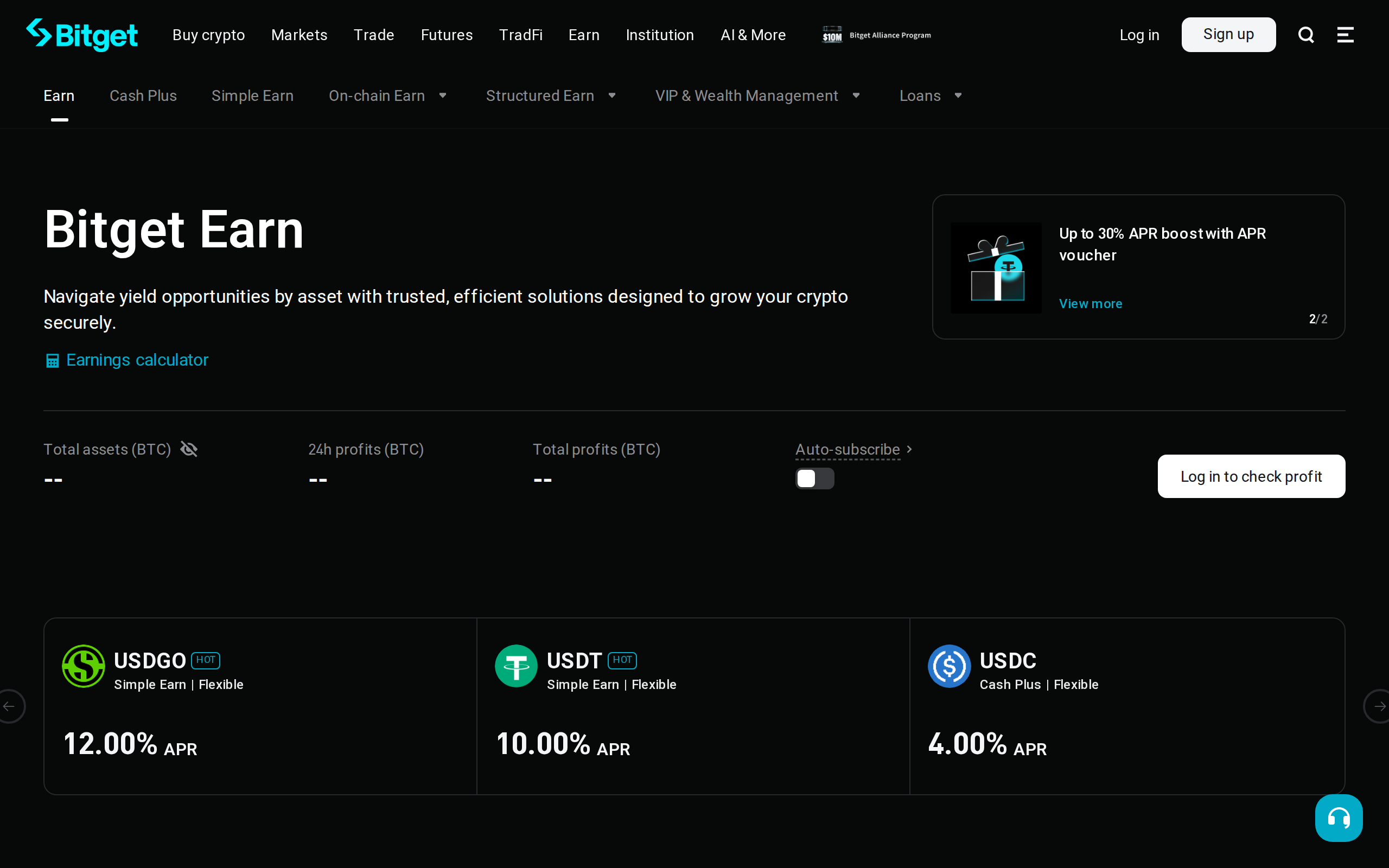Click the 10.00% APR value

click(563, 744)
